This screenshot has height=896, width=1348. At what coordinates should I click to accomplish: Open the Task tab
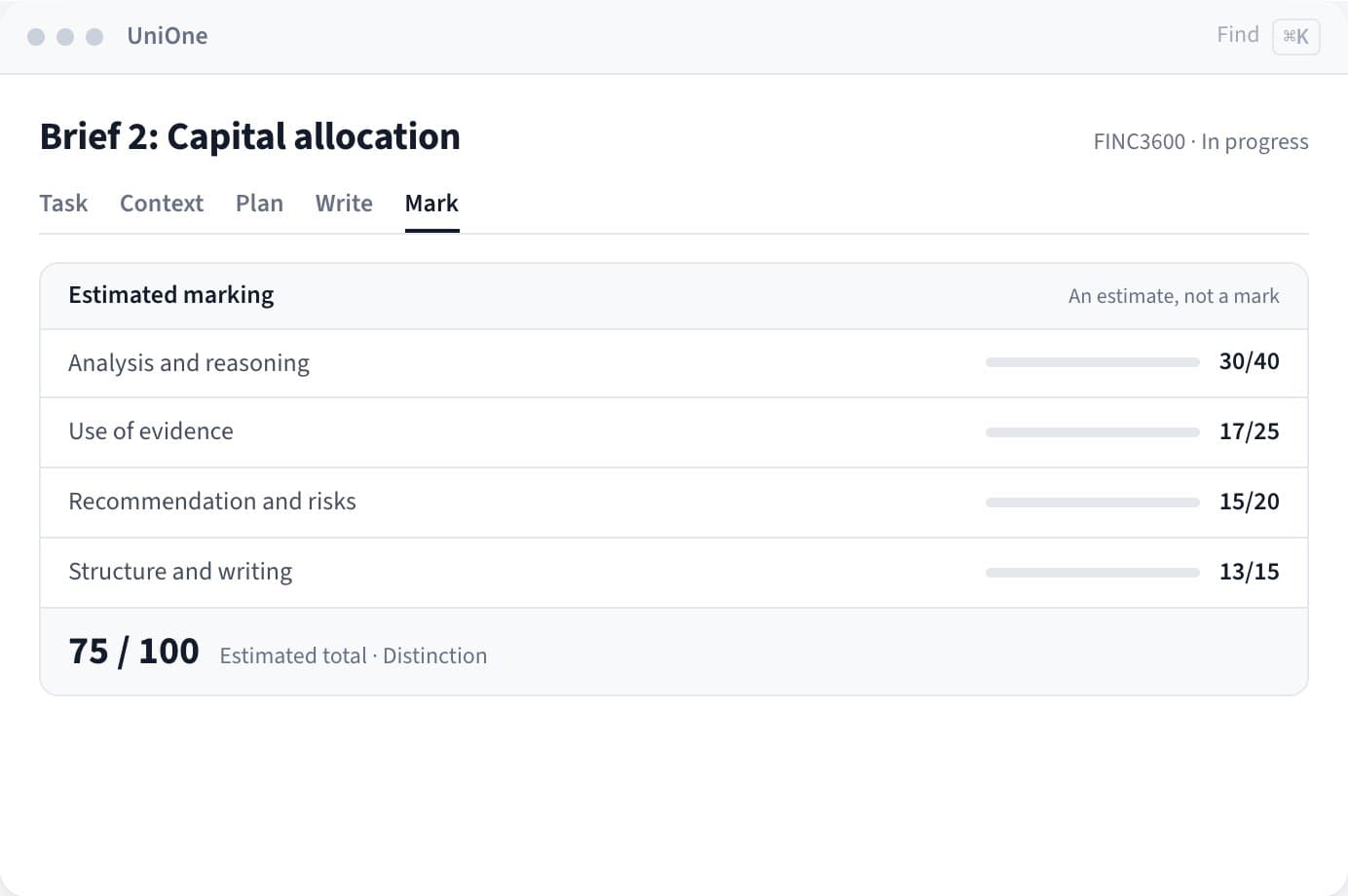point(63,204)
